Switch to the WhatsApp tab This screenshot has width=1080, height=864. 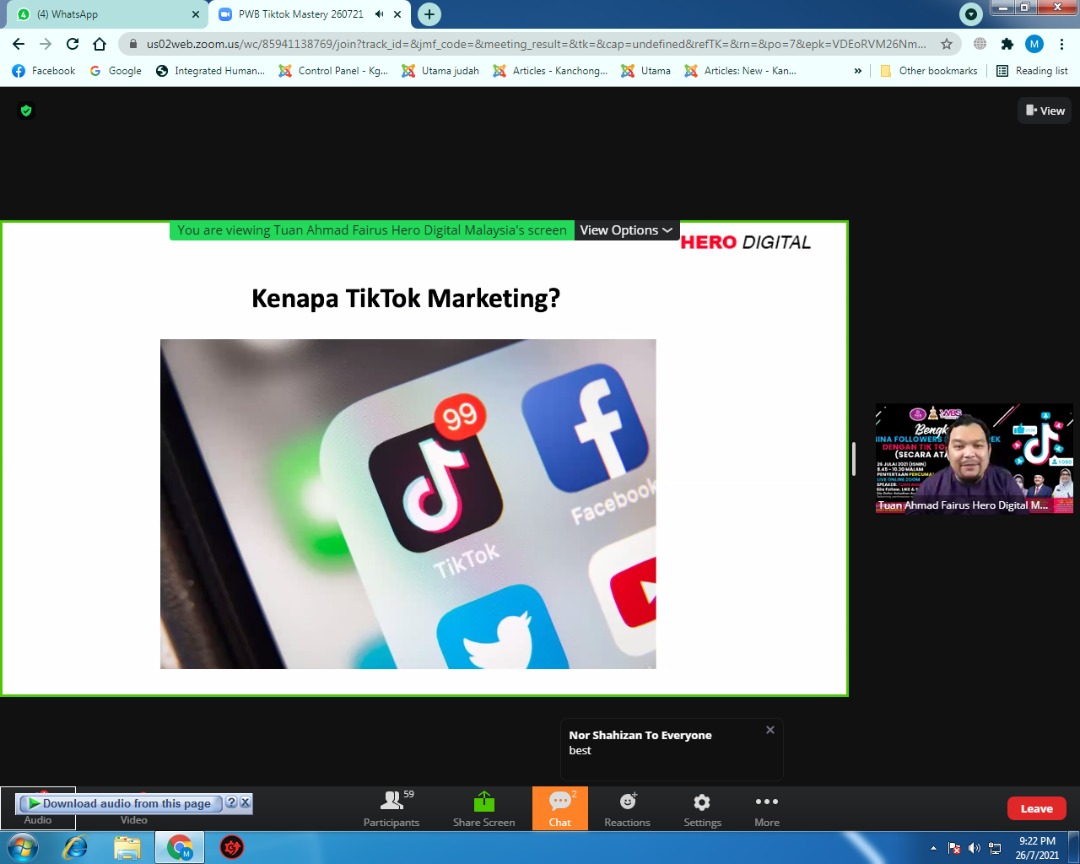[x=100, y=14]
